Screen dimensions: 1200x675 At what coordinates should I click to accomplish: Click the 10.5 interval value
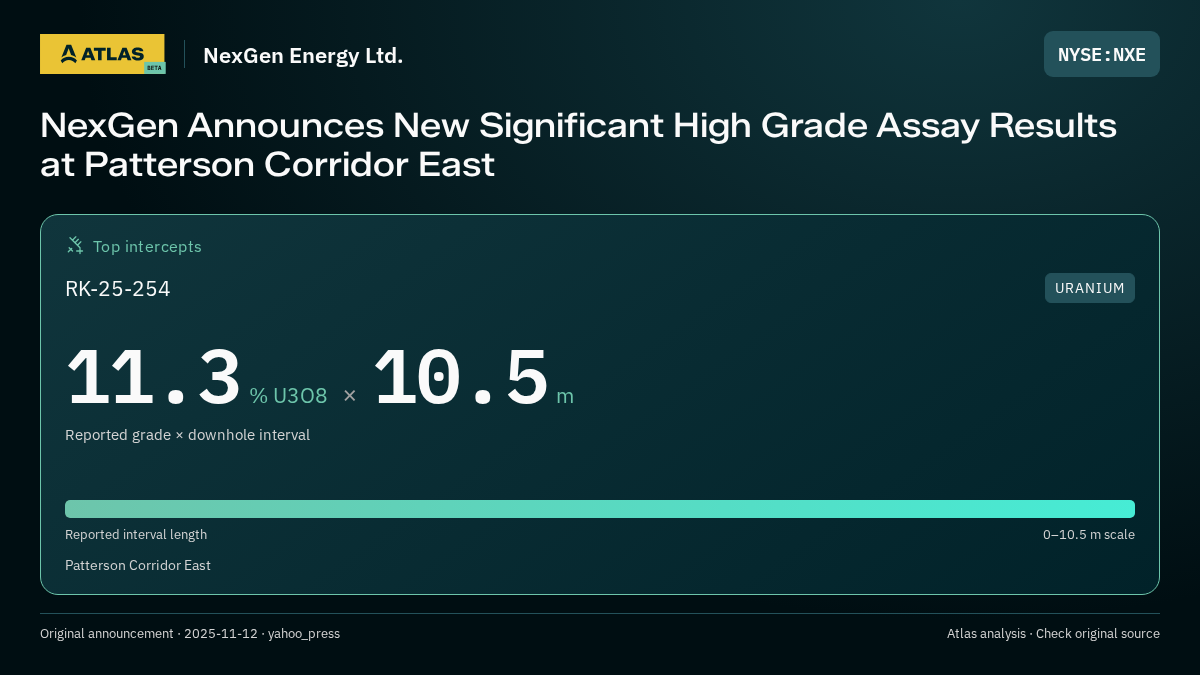point(460,378)
